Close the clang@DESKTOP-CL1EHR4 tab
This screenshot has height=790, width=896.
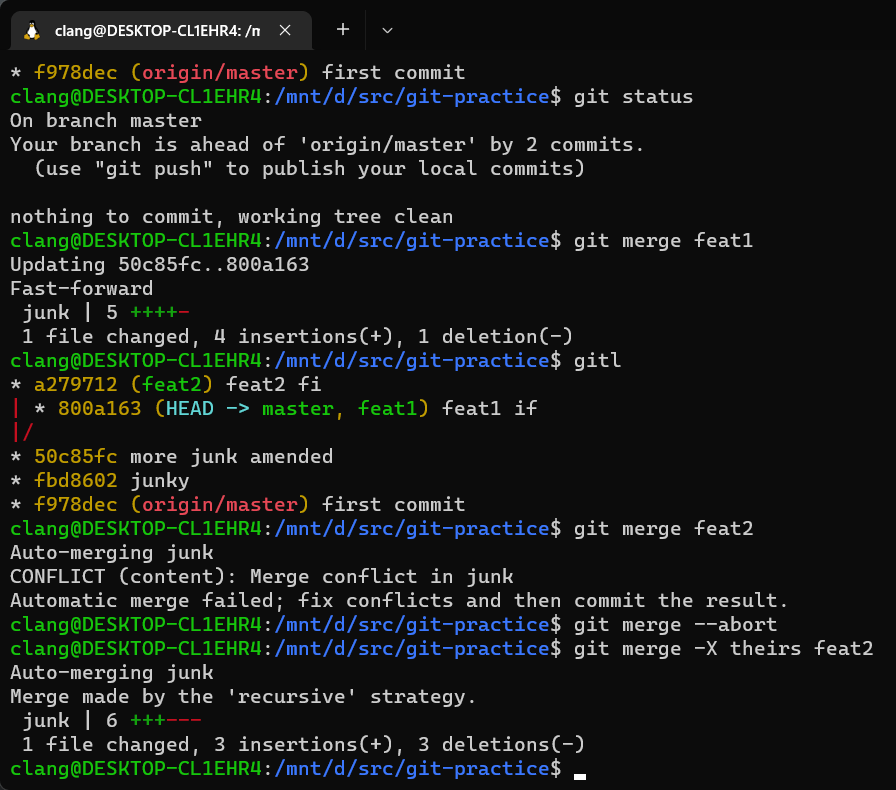[x=285, y=30]
